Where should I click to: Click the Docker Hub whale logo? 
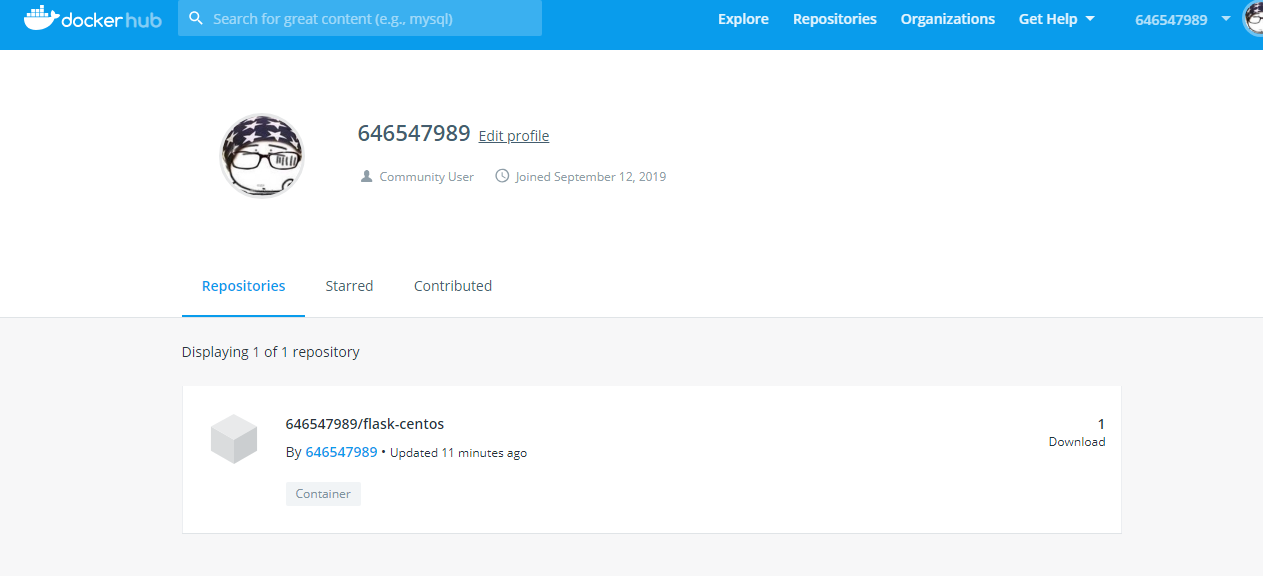pos(40,18)
